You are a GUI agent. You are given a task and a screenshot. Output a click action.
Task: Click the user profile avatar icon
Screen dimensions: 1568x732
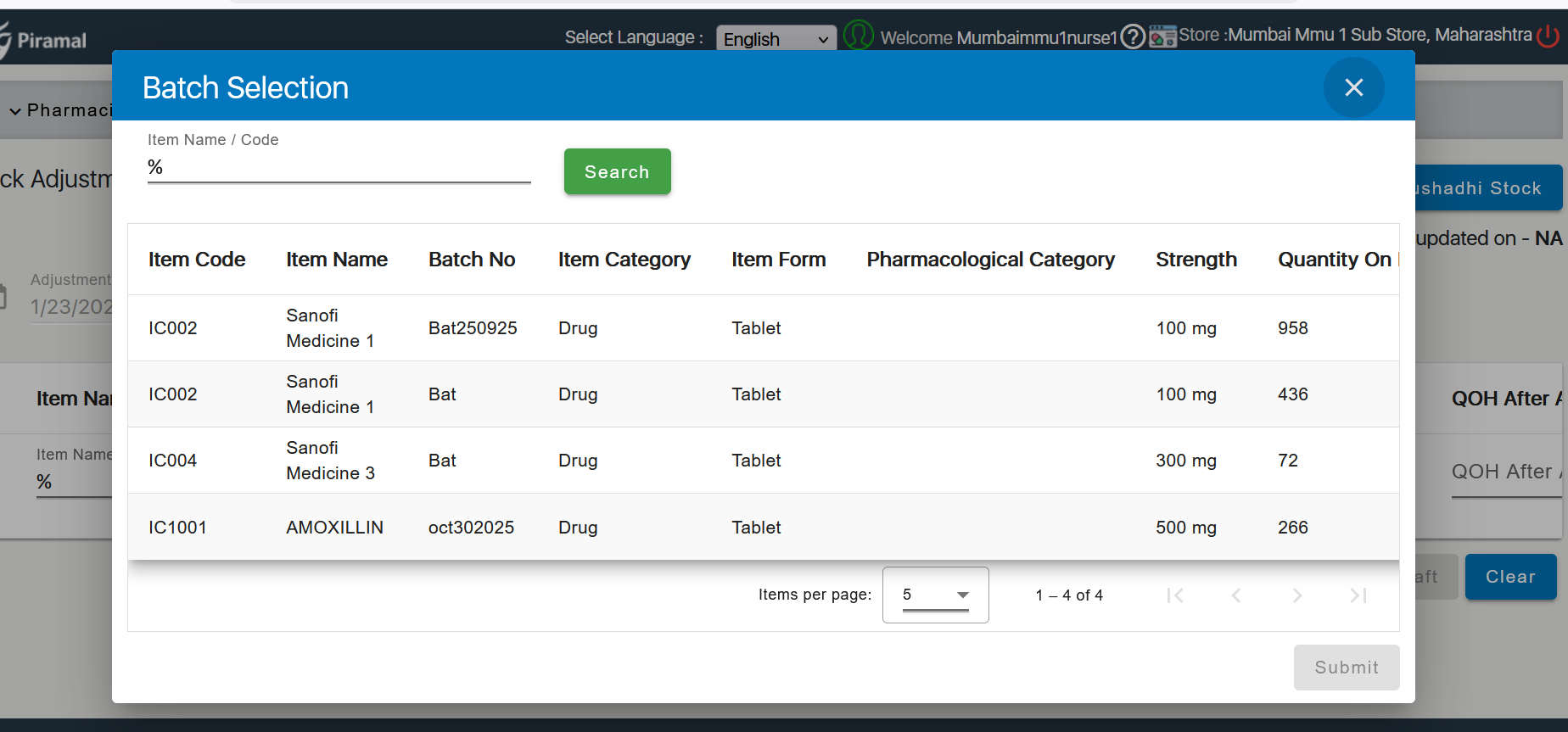coord(858,36)
